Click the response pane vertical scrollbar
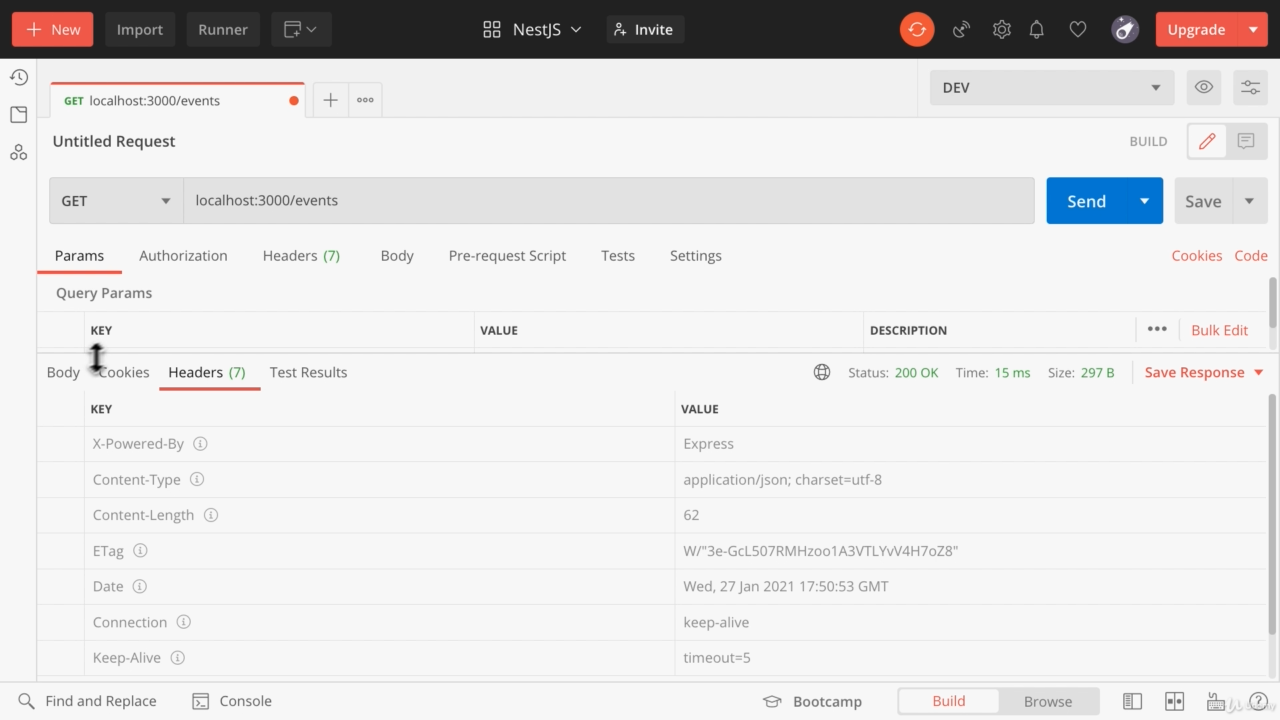 tap(1272, 510)
